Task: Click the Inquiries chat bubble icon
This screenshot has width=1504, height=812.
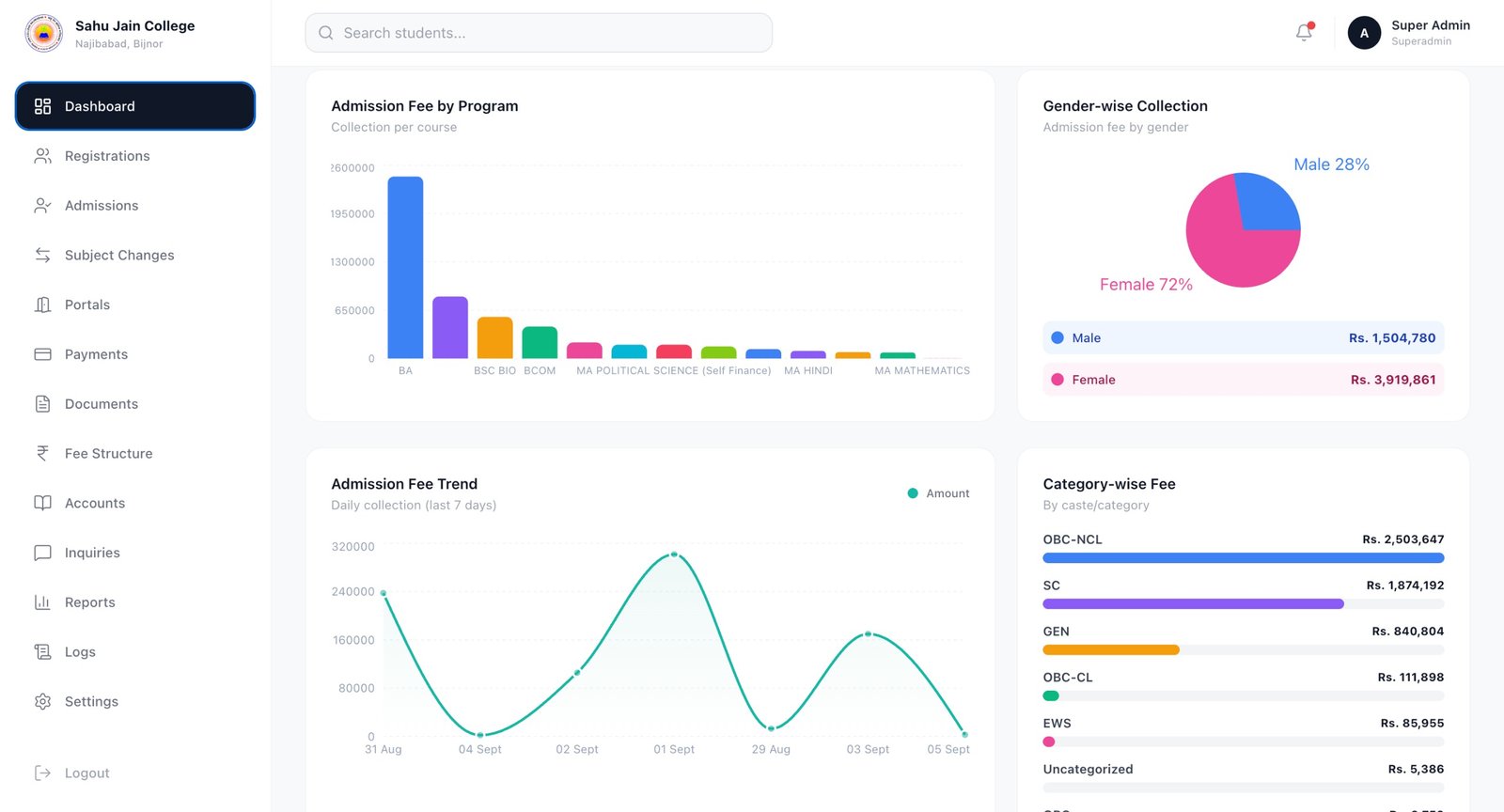Action: click(x=42, y=553)
